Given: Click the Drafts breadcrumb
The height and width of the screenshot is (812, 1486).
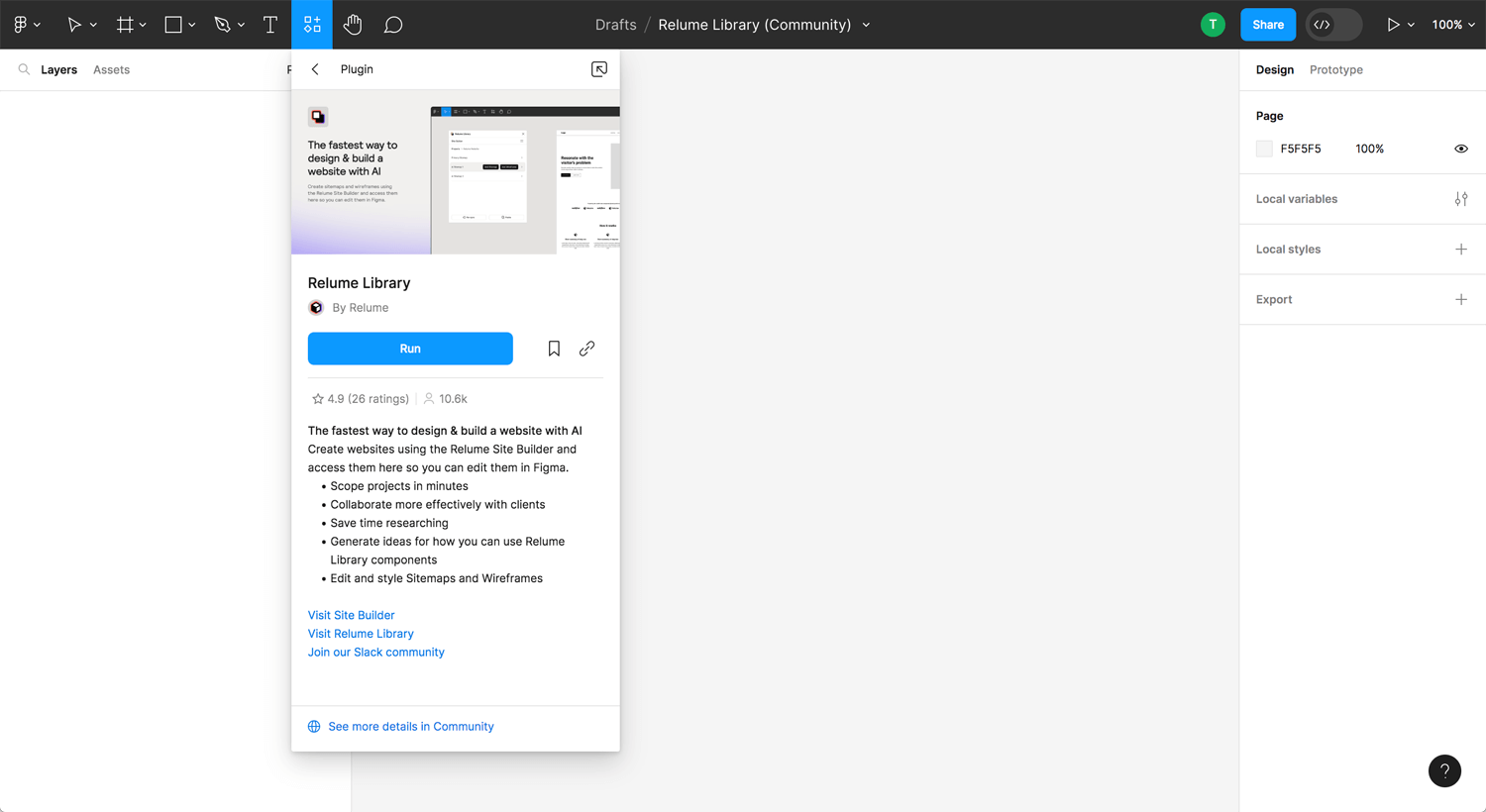Looking at the screenshot, I should 615,25.
